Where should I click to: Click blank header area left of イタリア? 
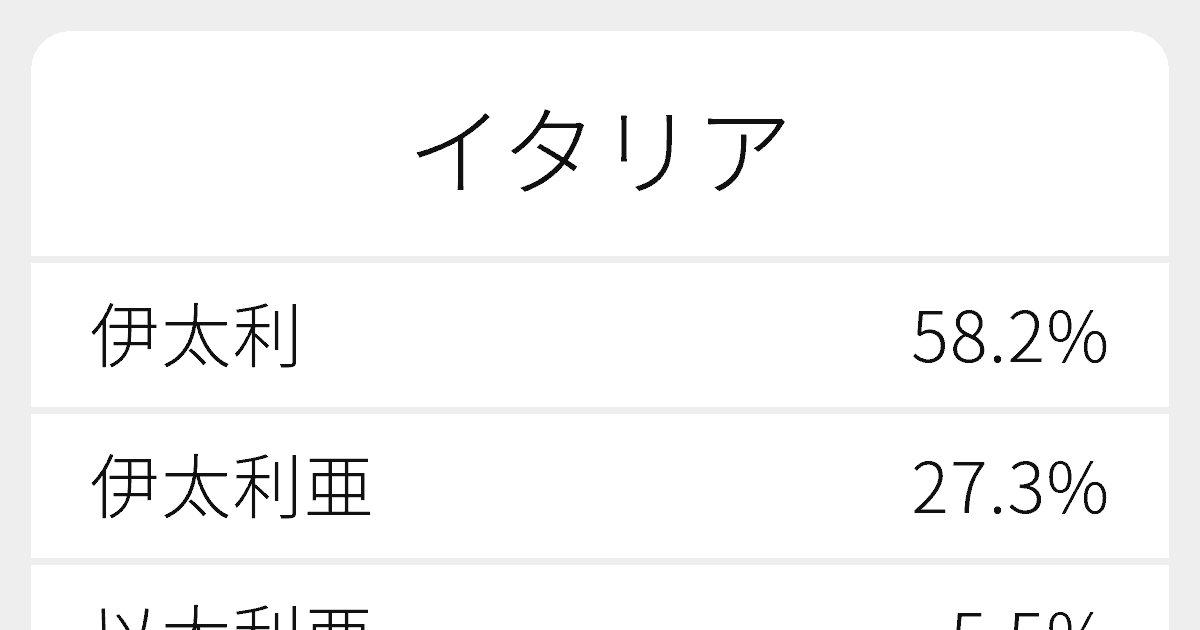[x=220, y=150]
